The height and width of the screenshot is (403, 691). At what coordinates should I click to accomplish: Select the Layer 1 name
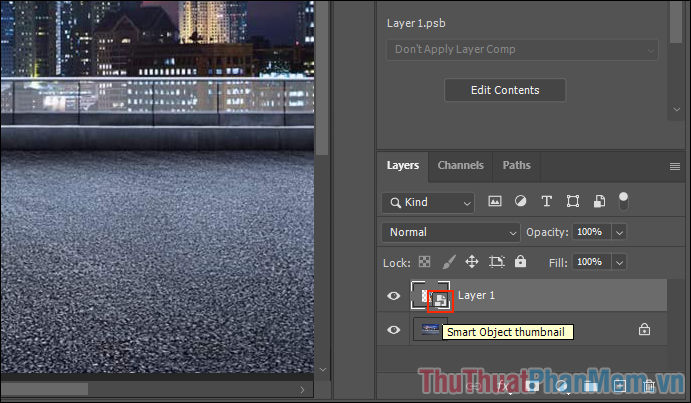(476, 295)
